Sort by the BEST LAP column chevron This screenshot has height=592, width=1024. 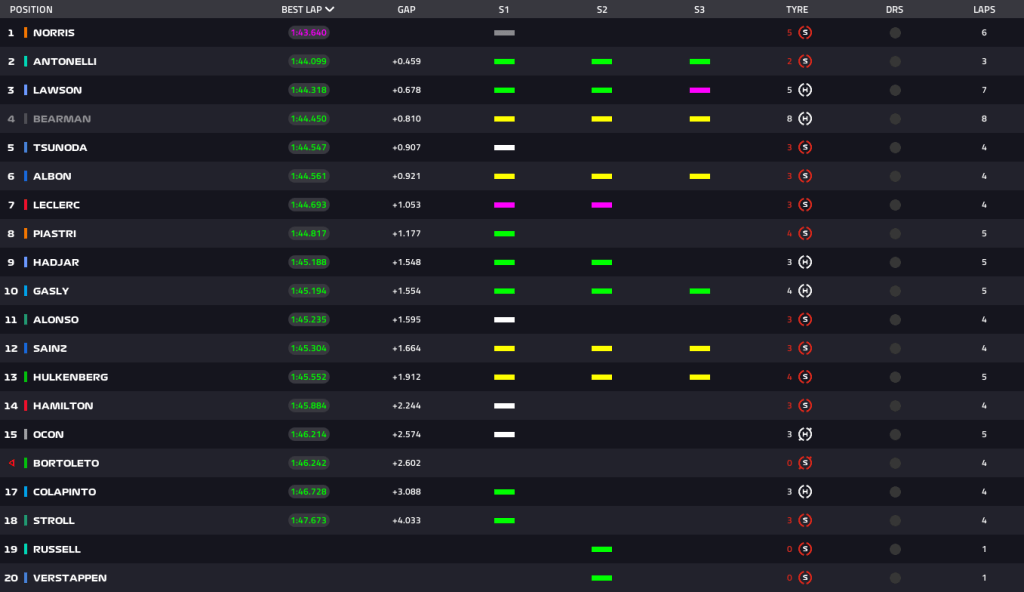[x=330, y=9]
